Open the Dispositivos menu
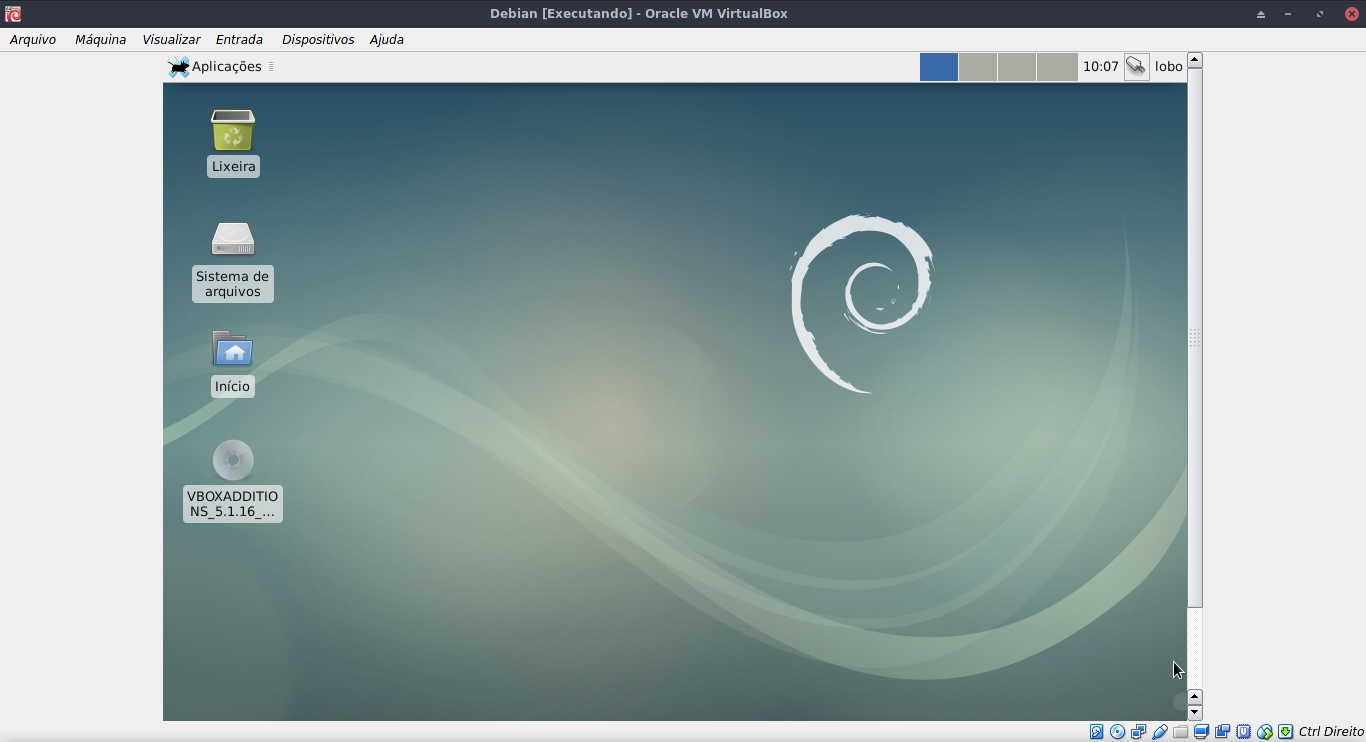Image resolution: width=1366 pixels, height=742 pixels. (x=318, y=40)
